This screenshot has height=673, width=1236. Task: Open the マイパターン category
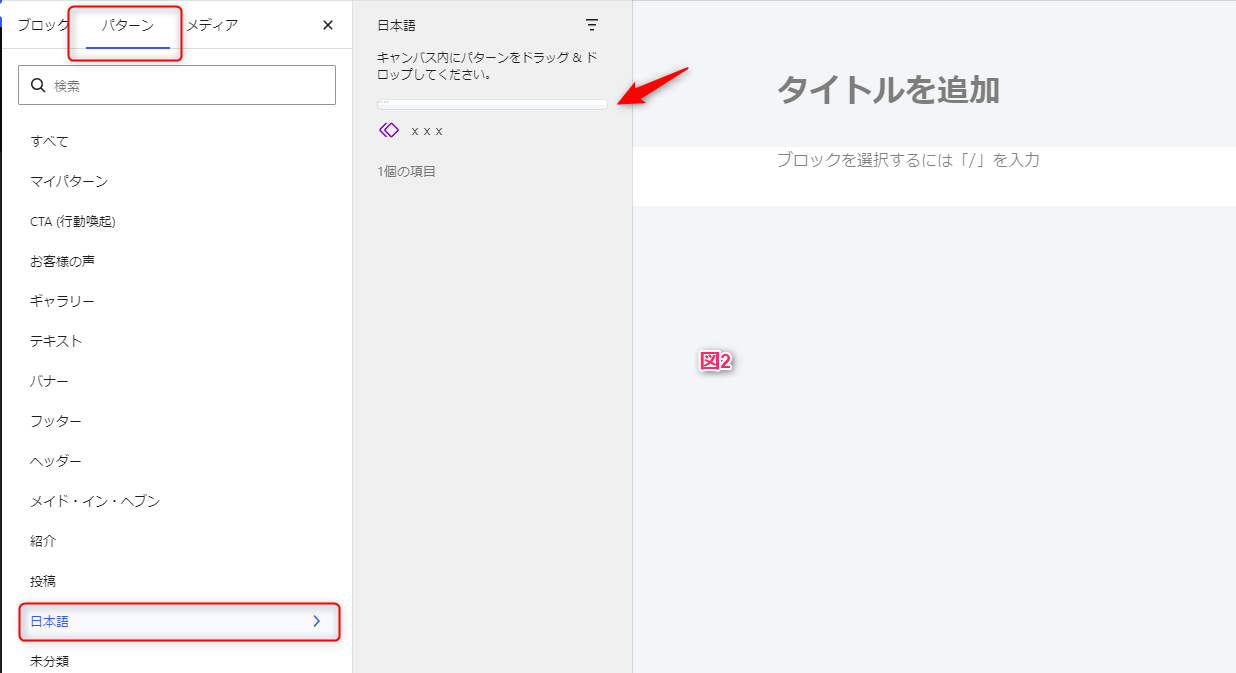click(x=69, y=181)
